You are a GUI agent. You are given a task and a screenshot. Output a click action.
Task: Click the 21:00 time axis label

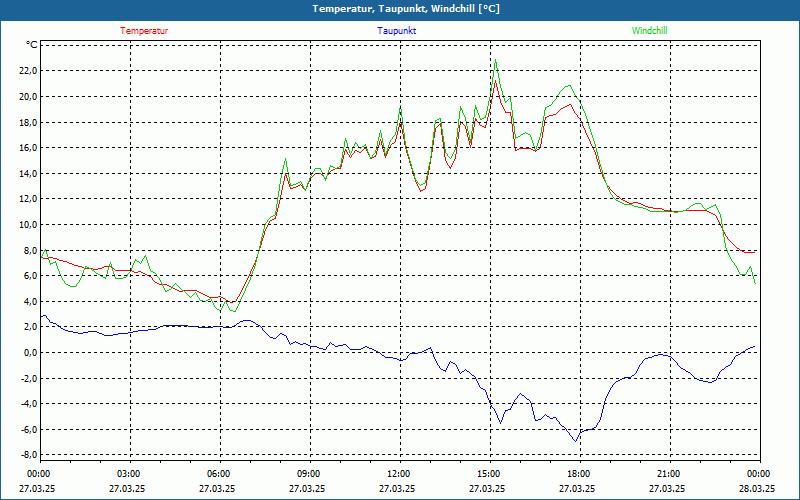point(668,474)
